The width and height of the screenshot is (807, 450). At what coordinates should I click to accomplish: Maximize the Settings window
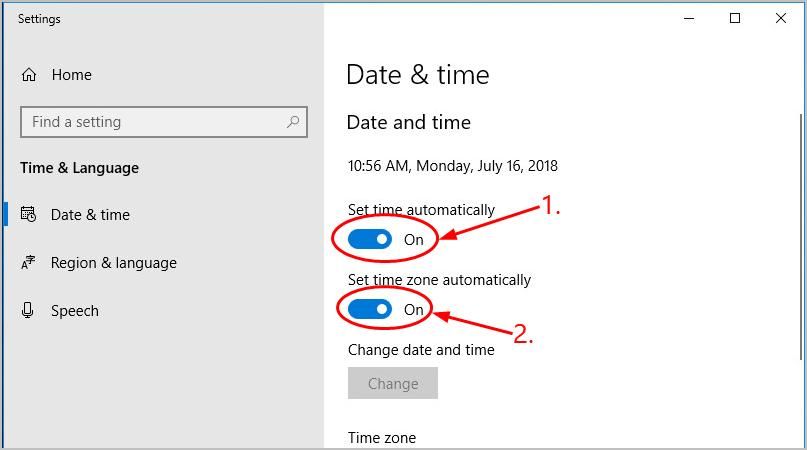pos(735,18)
